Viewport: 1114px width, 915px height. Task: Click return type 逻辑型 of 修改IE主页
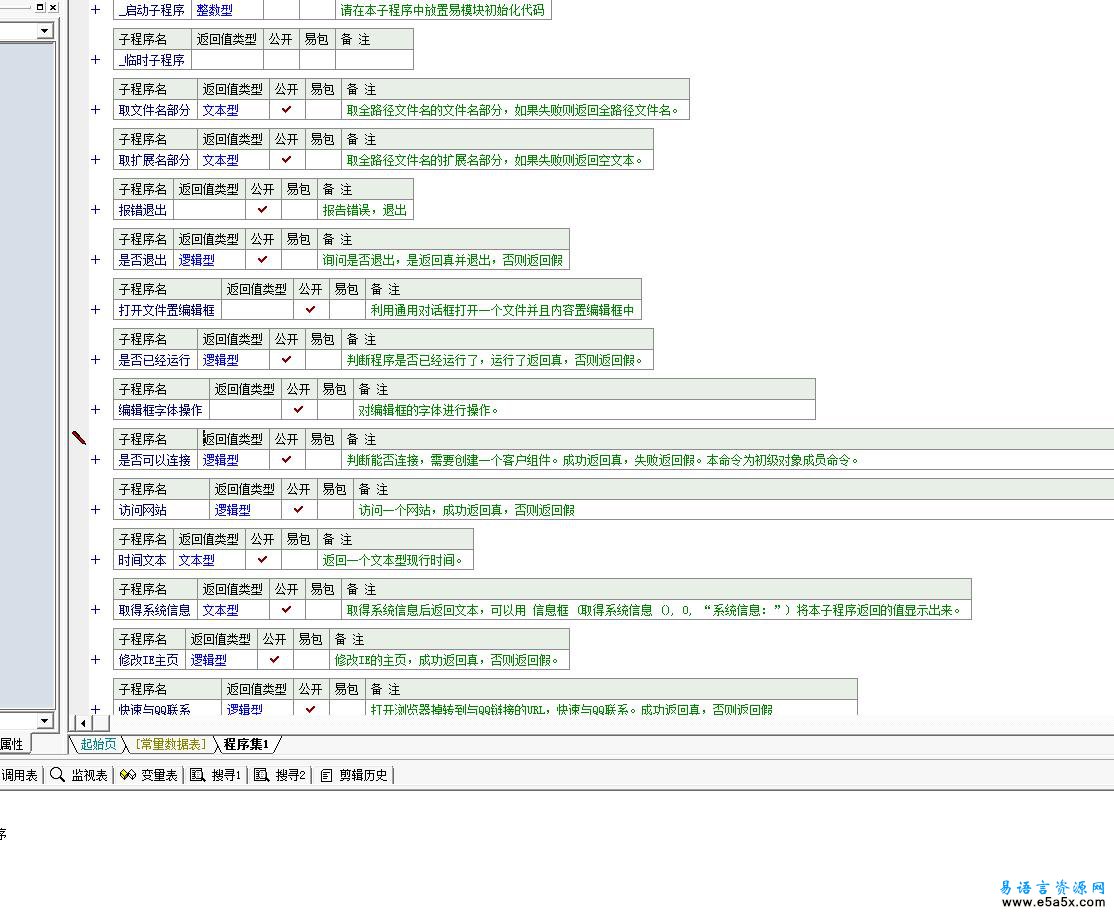tap(209, 660)
